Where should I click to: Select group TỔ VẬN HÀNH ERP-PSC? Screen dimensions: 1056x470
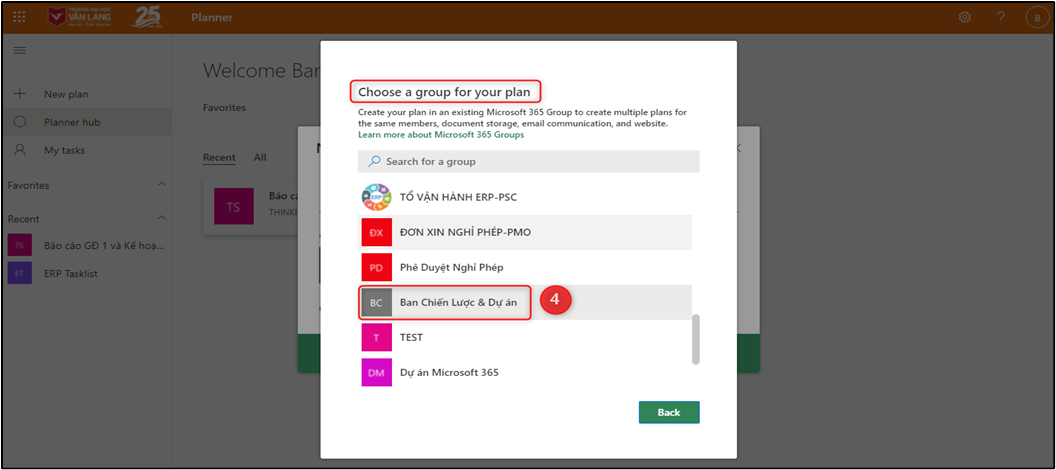pyautogui.click(x=527, y=198)
